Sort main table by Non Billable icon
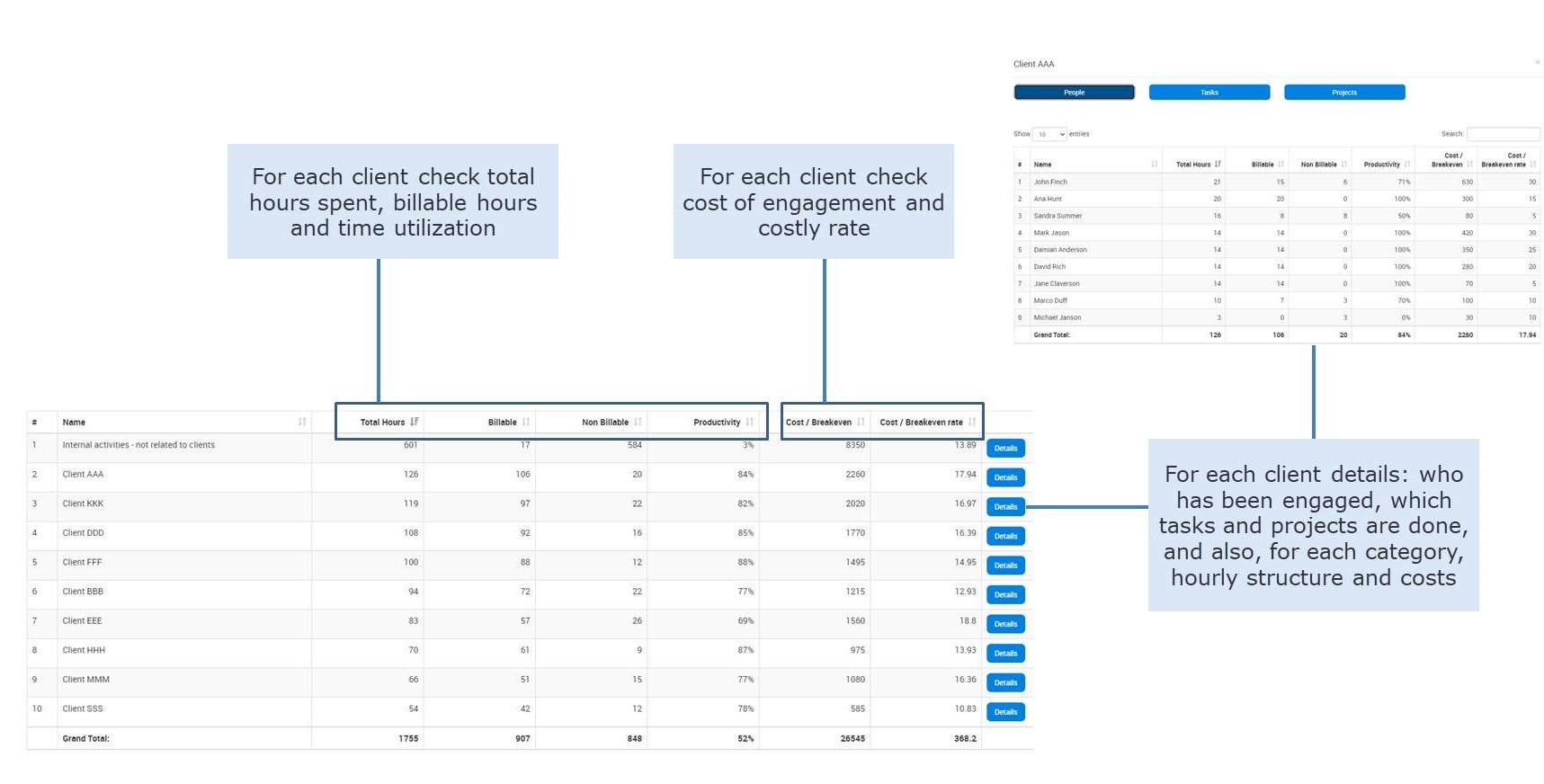The height and width of the screenshot is (784, 1544). [638, 422]
